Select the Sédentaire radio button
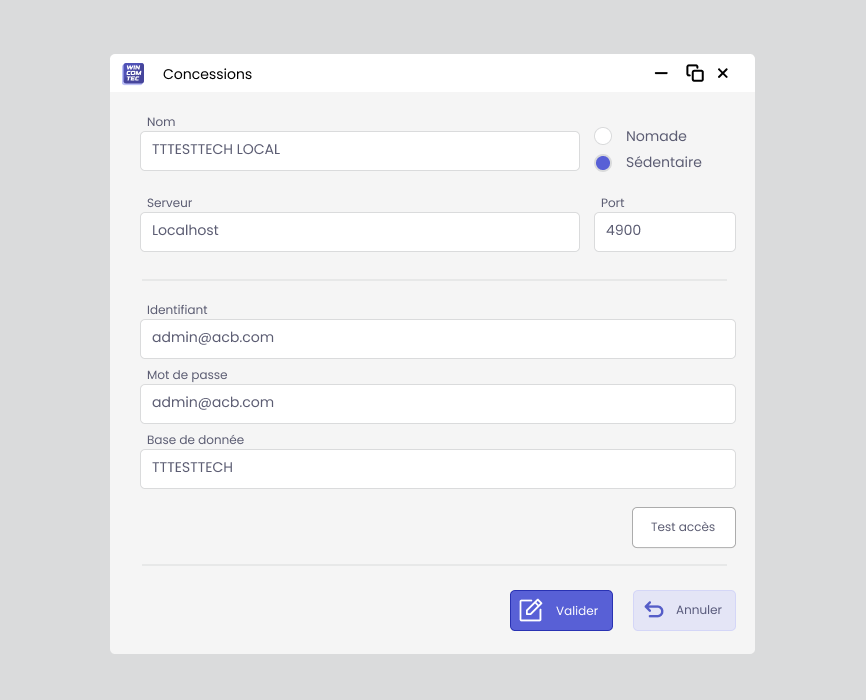The width and height of the screenshot is (866, 700). [603, 163]
